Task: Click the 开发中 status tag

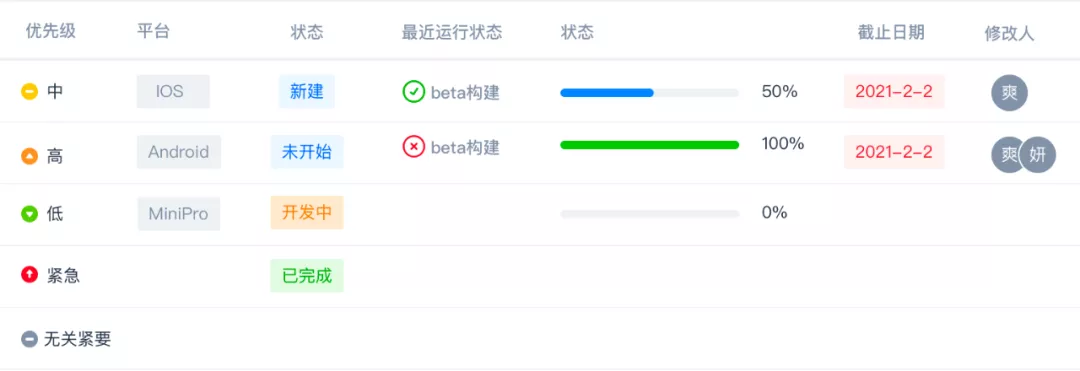Action: click(x=307, y=213)
